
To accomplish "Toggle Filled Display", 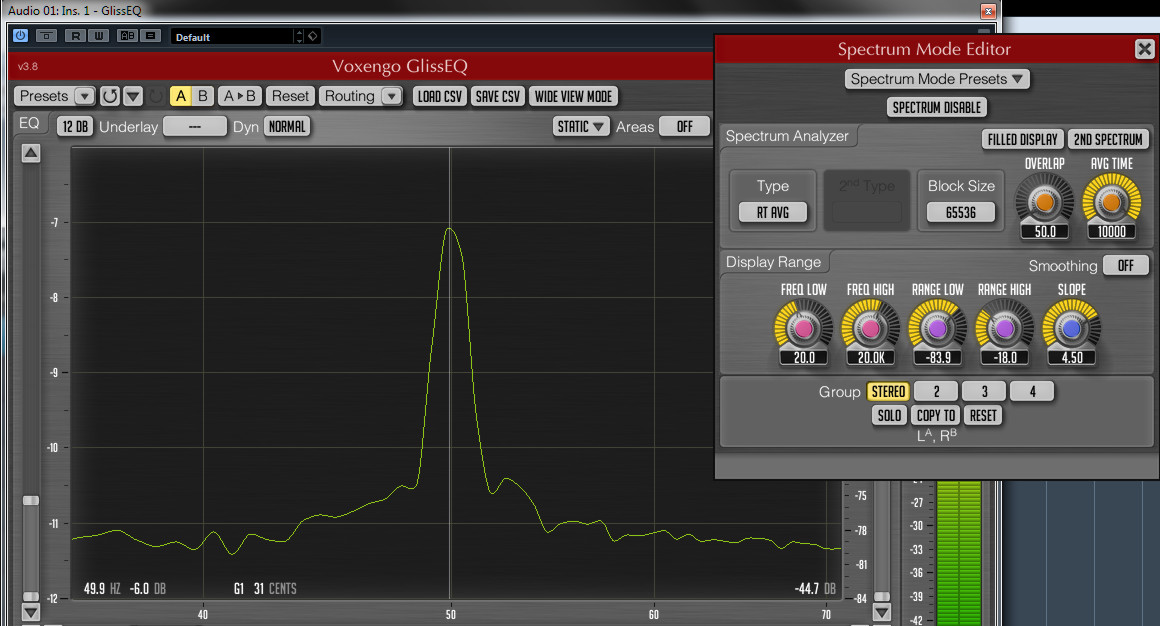I will coord(1022,139).
